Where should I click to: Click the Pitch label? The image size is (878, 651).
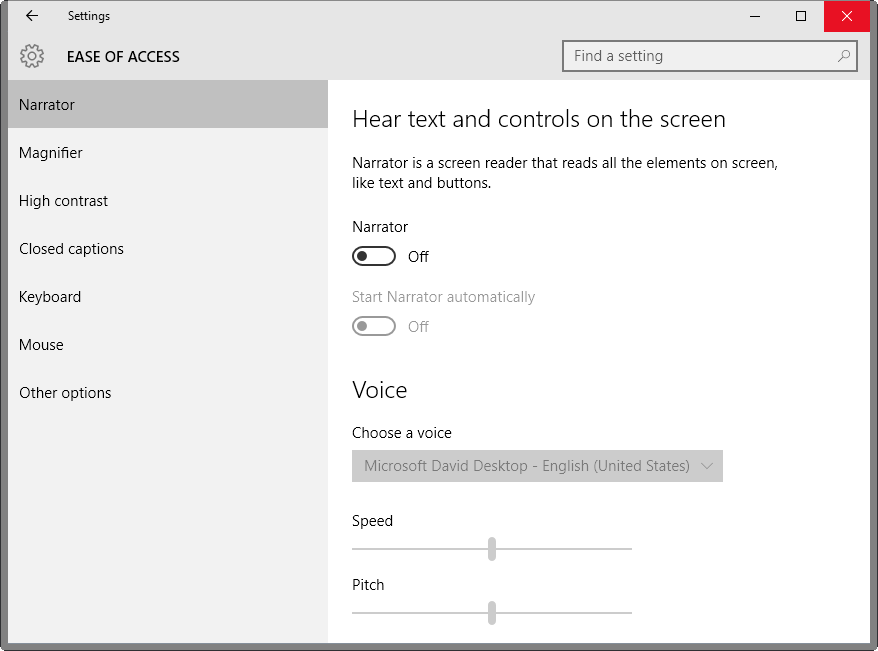(x=368, y=584)
